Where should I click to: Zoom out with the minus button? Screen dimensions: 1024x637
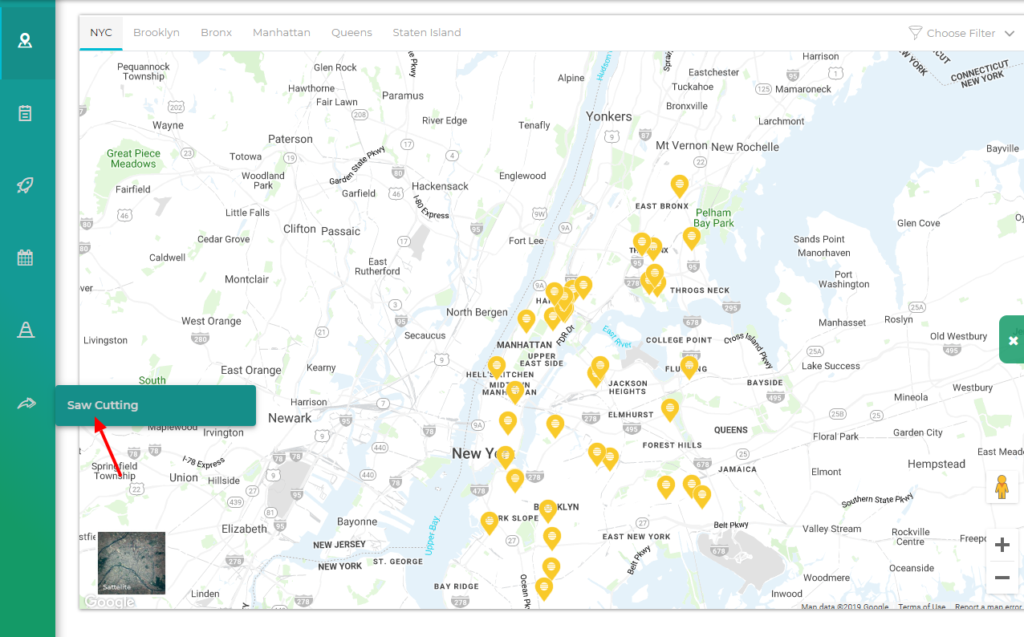(x=1002, y=577)
